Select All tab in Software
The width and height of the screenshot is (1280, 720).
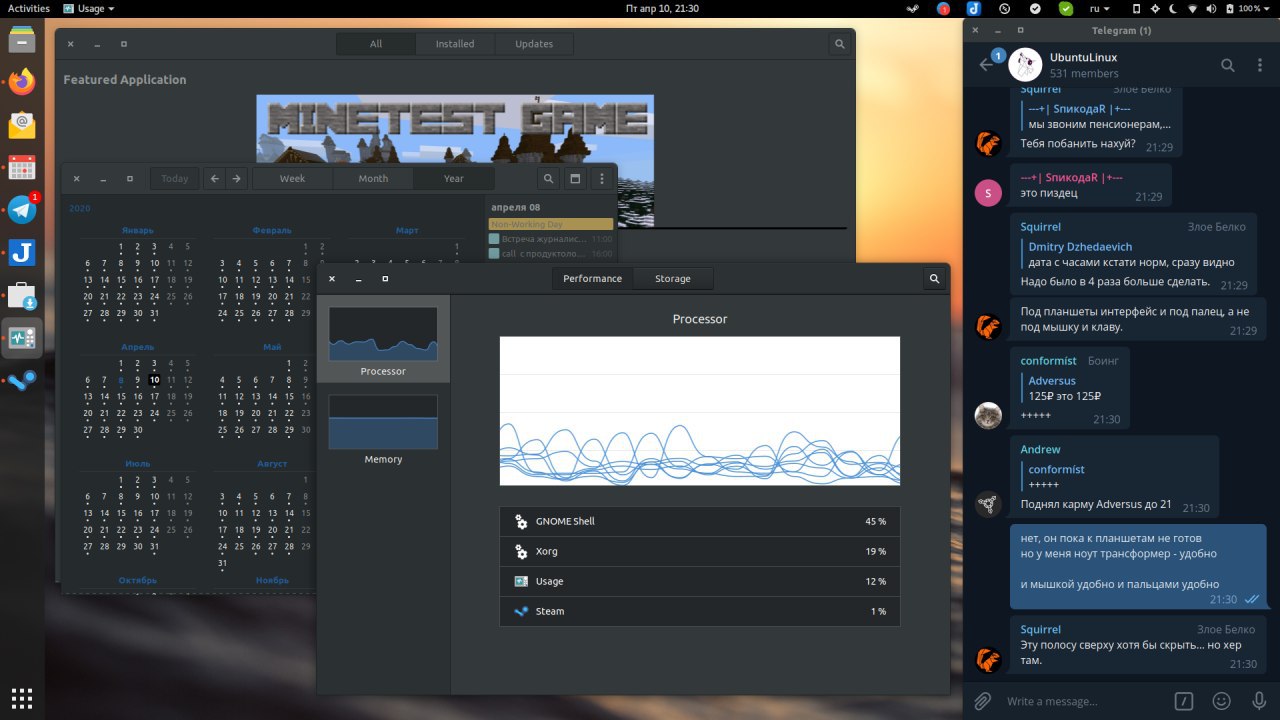(x=376, y=44)
